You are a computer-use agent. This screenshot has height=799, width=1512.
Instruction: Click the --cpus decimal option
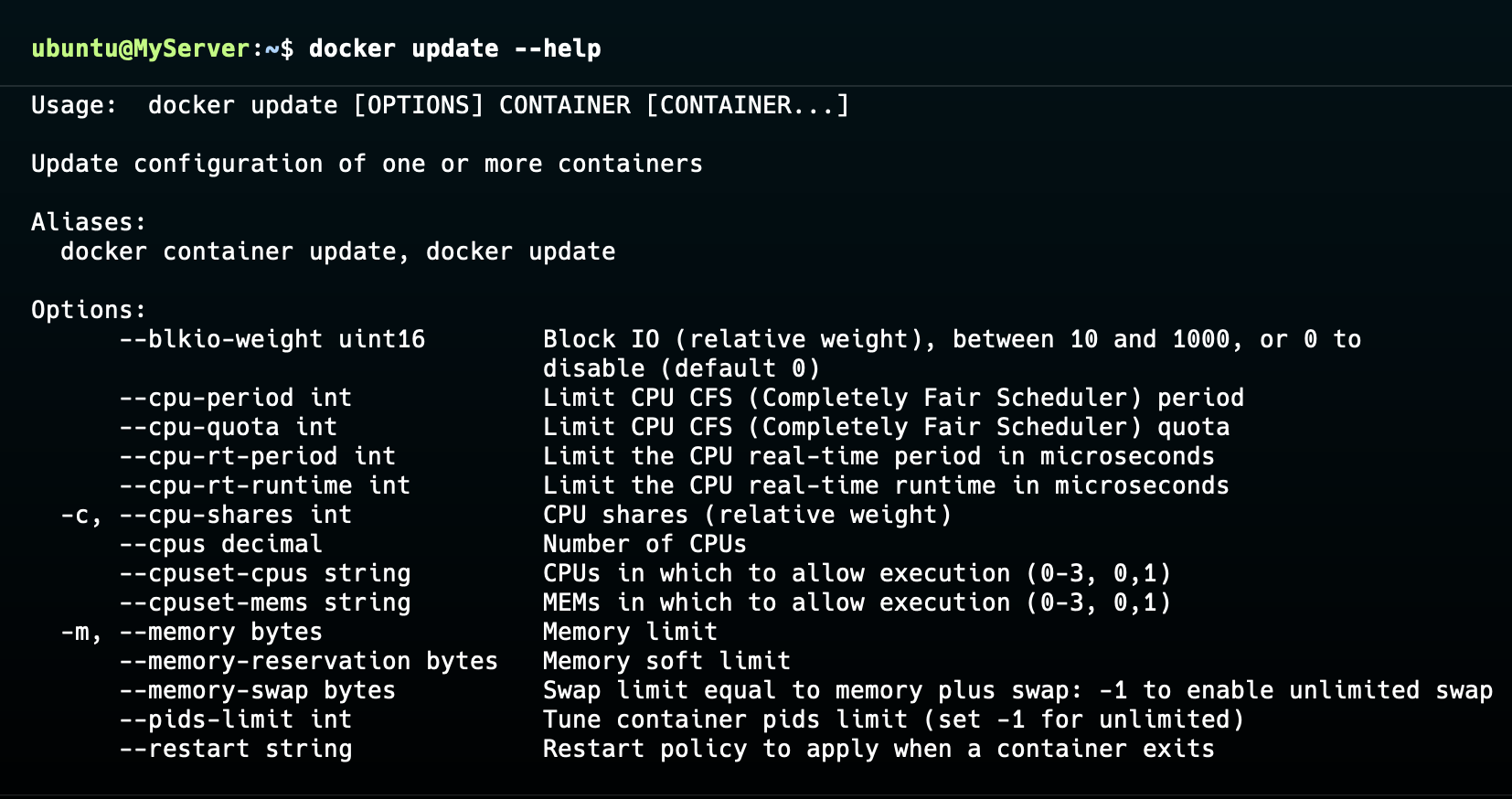[220, 544]
